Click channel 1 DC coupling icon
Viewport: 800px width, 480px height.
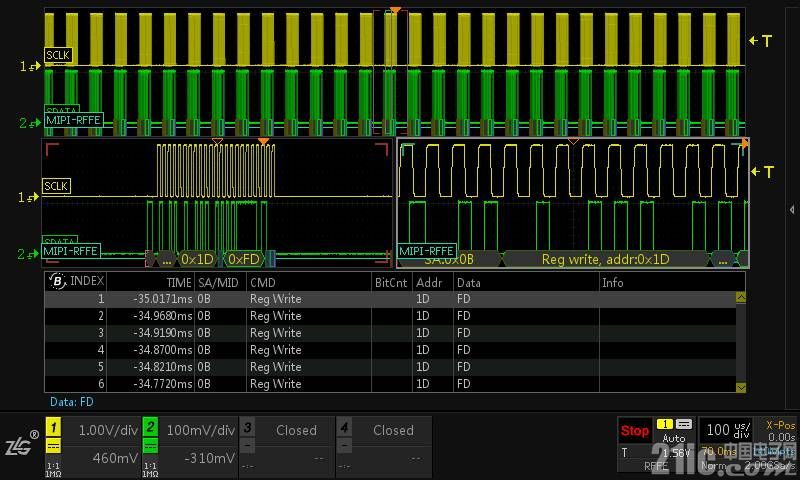(x=54, y=446)
